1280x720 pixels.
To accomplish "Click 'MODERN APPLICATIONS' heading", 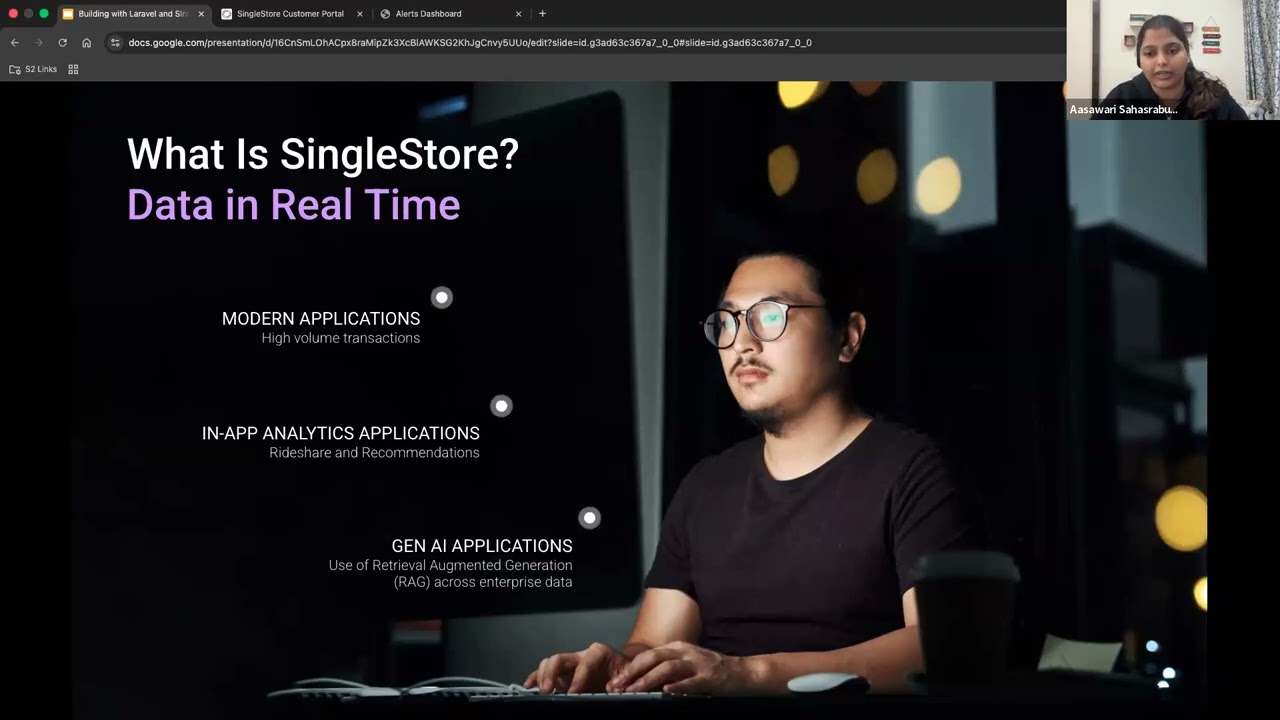I will [321, 318].
